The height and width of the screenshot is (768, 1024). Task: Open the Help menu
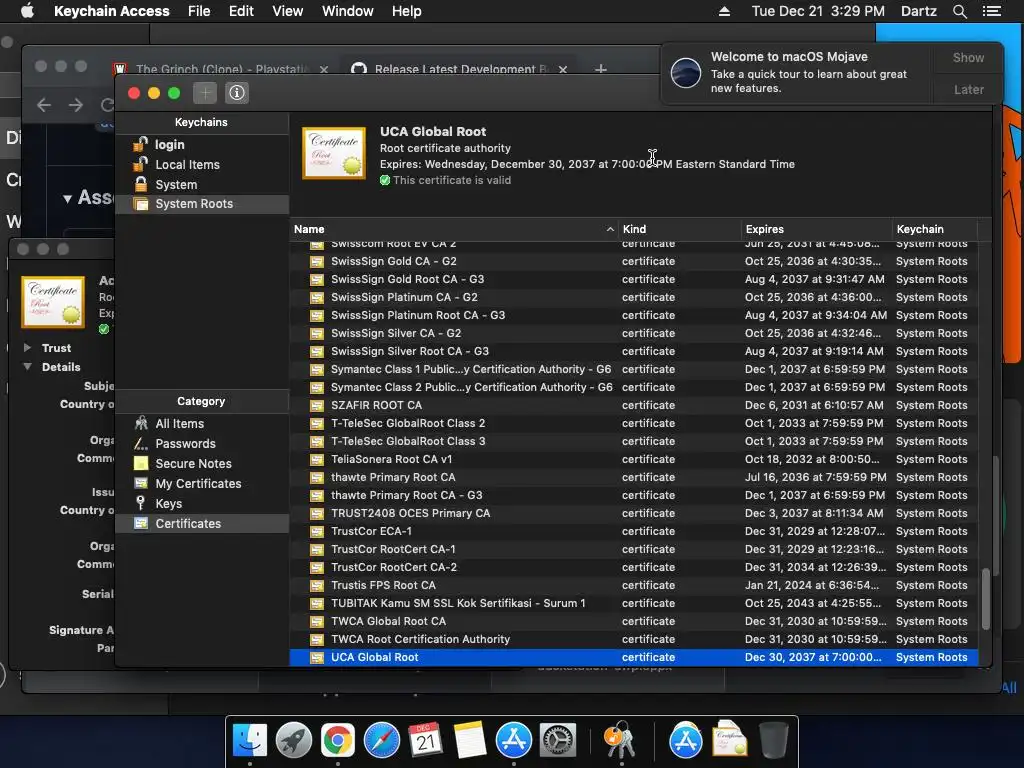coord(406,11)
